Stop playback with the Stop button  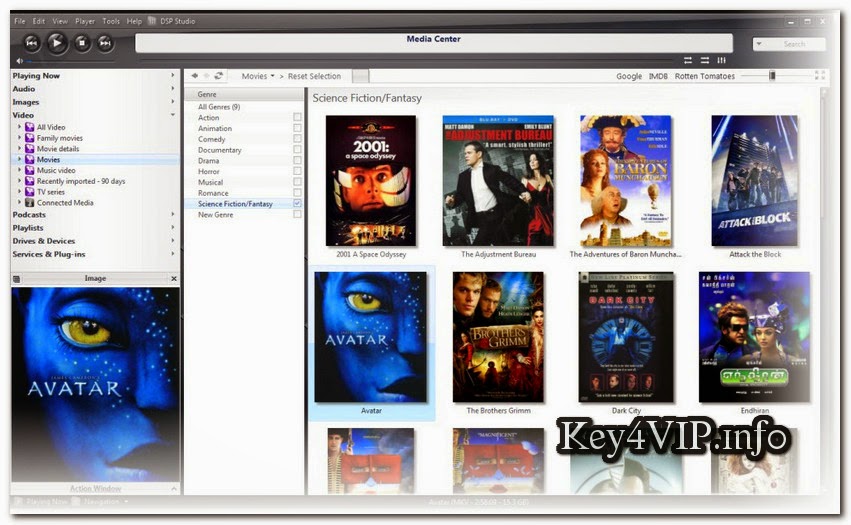click(x=82, y=43)
